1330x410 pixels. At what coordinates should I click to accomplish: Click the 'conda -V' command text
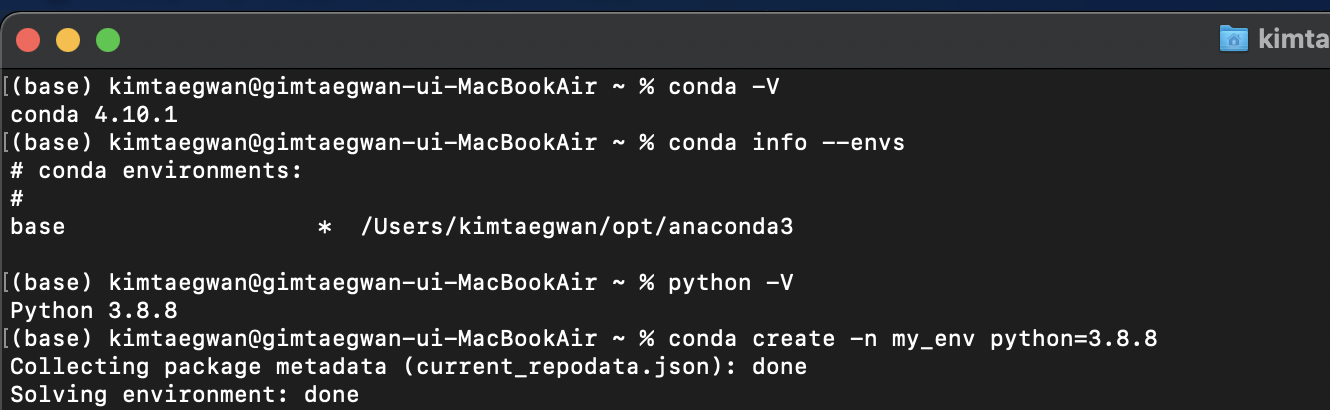pos(724,86)
